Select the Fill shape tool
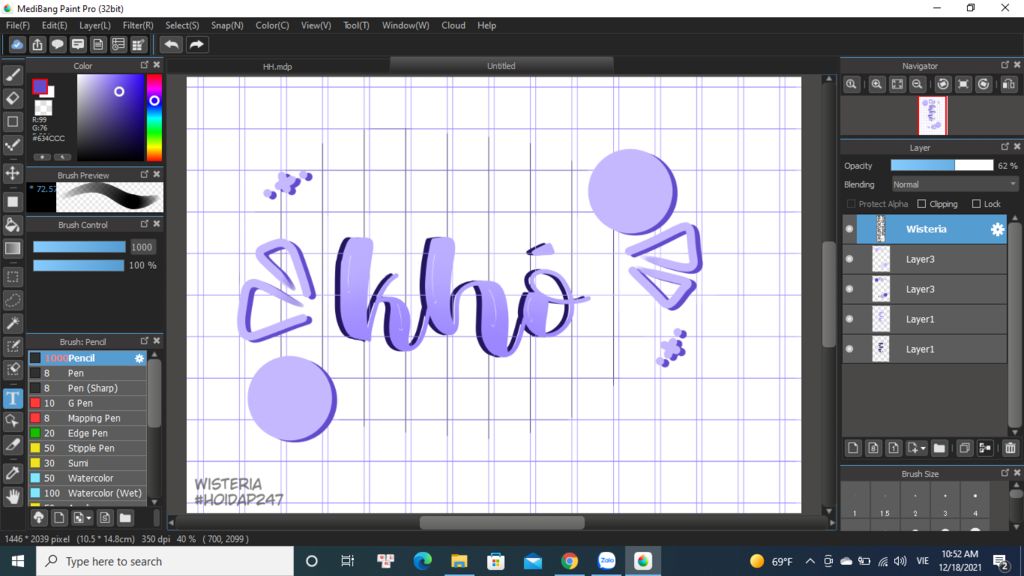This screenshot has width=1024, height=576. click(x=12, y=202)
